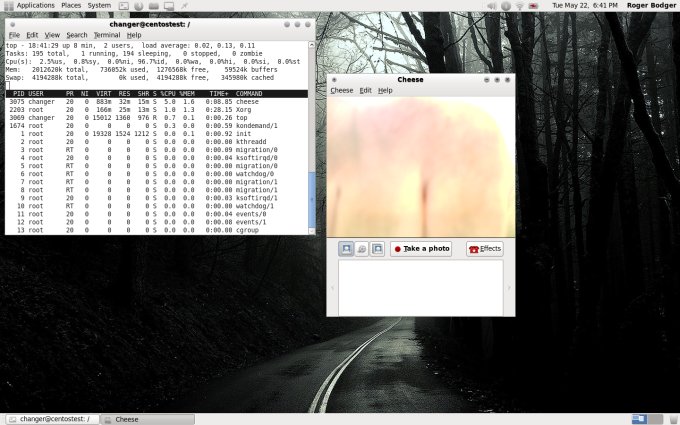Image resolution: width=680 pixels, height=425 pixels.
Task: Expand the Places menu in top panel
Action: 71,5
